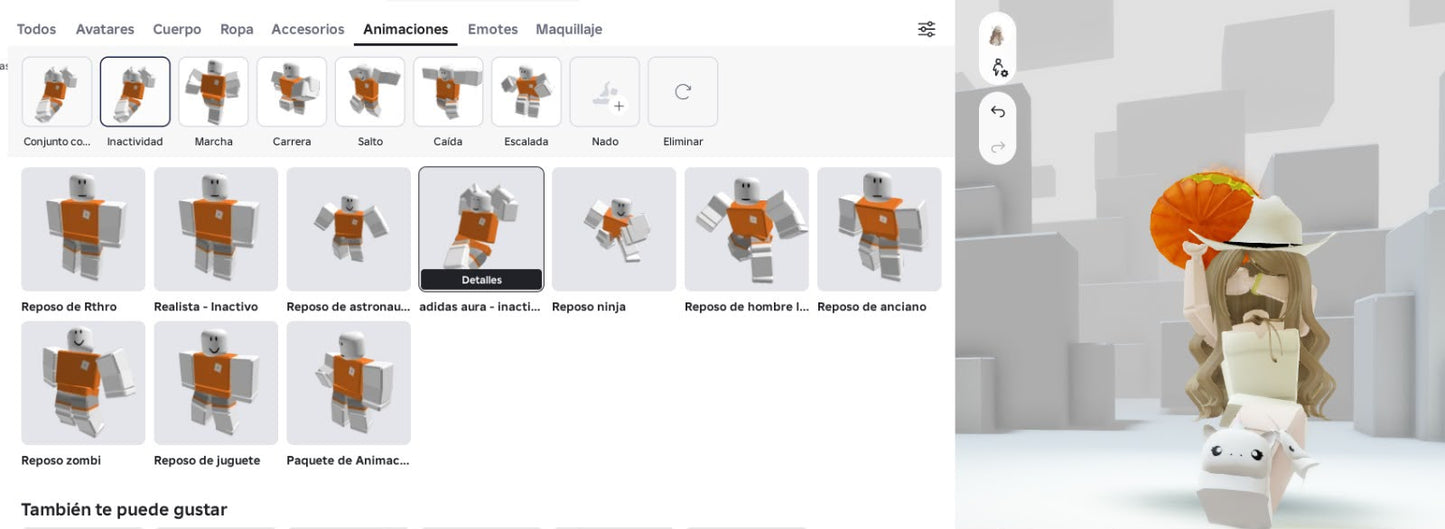Open the Cuerpo tab
This screenshot has height=529, width=1445.
pos(177,29)
